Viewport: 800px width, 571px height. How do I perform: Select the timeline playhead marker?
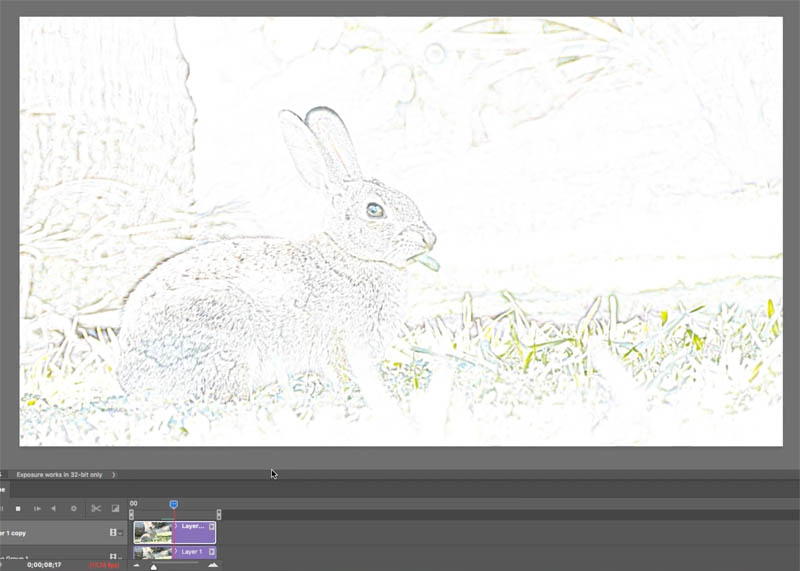(x=173, y=504)
